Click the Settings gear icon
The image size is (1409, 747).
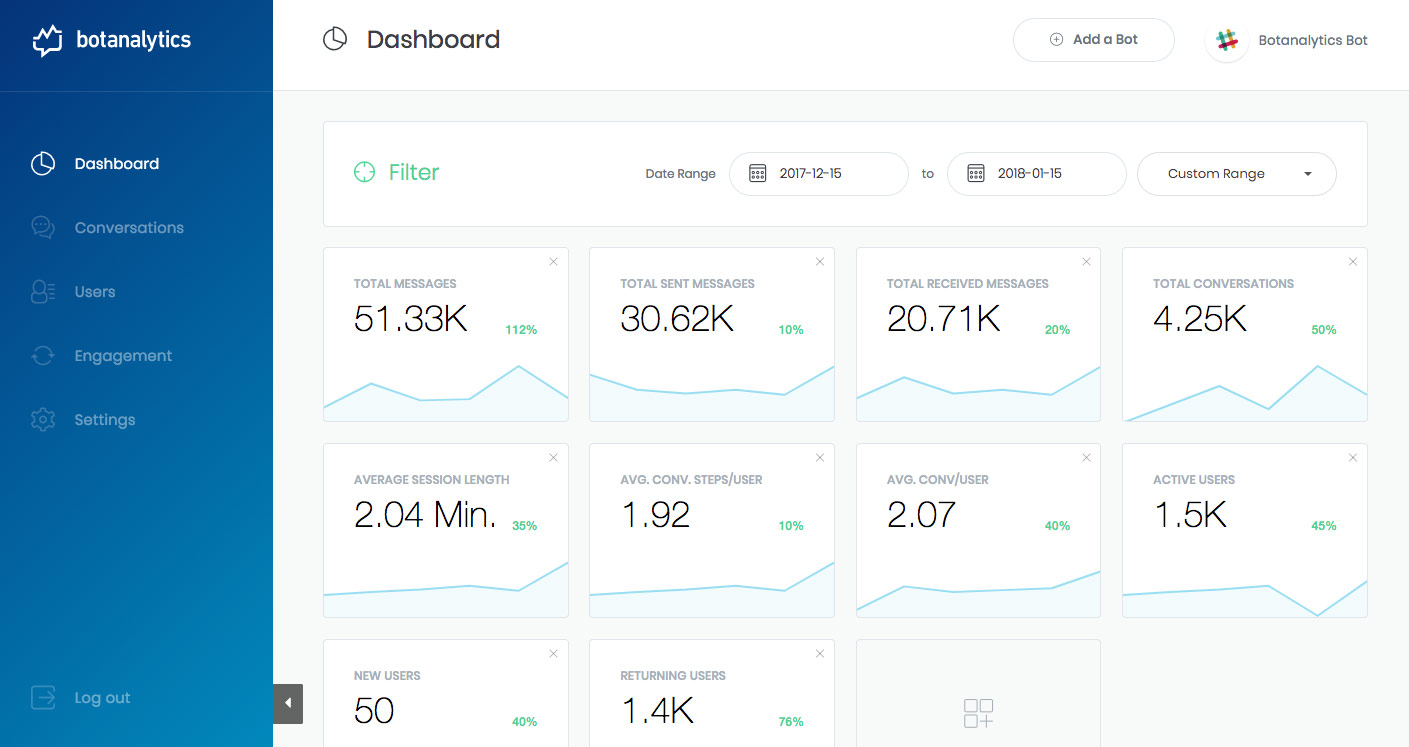[x=43, y=420]
